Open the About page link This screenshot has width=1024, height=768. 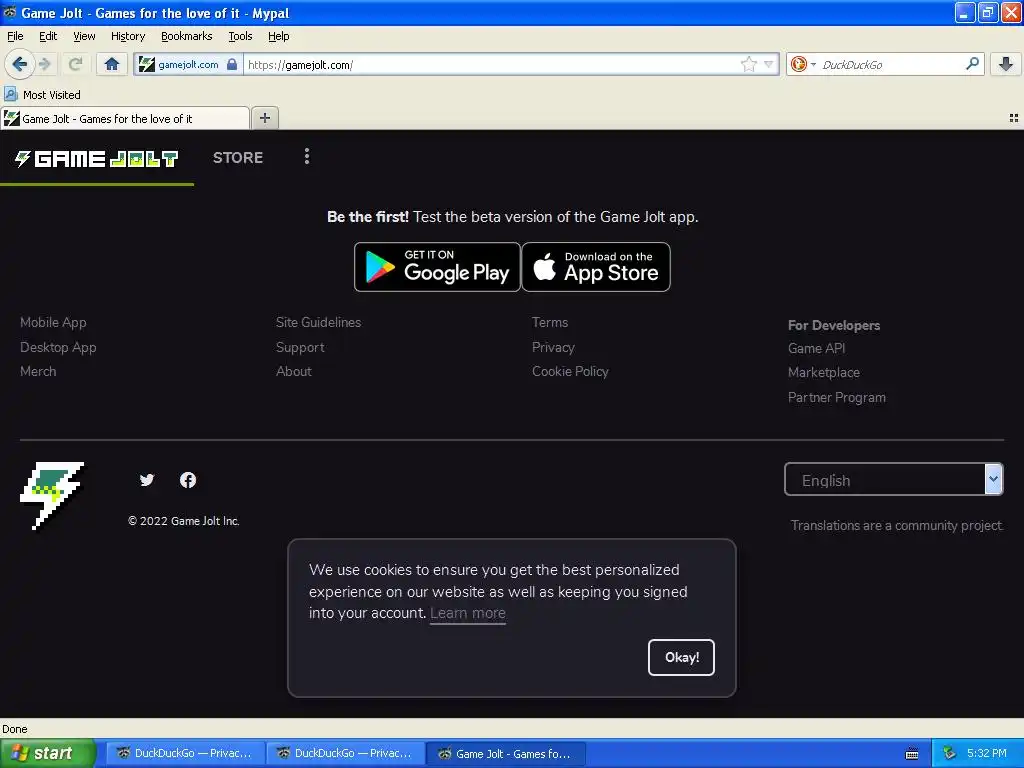[x=293, y=371]
